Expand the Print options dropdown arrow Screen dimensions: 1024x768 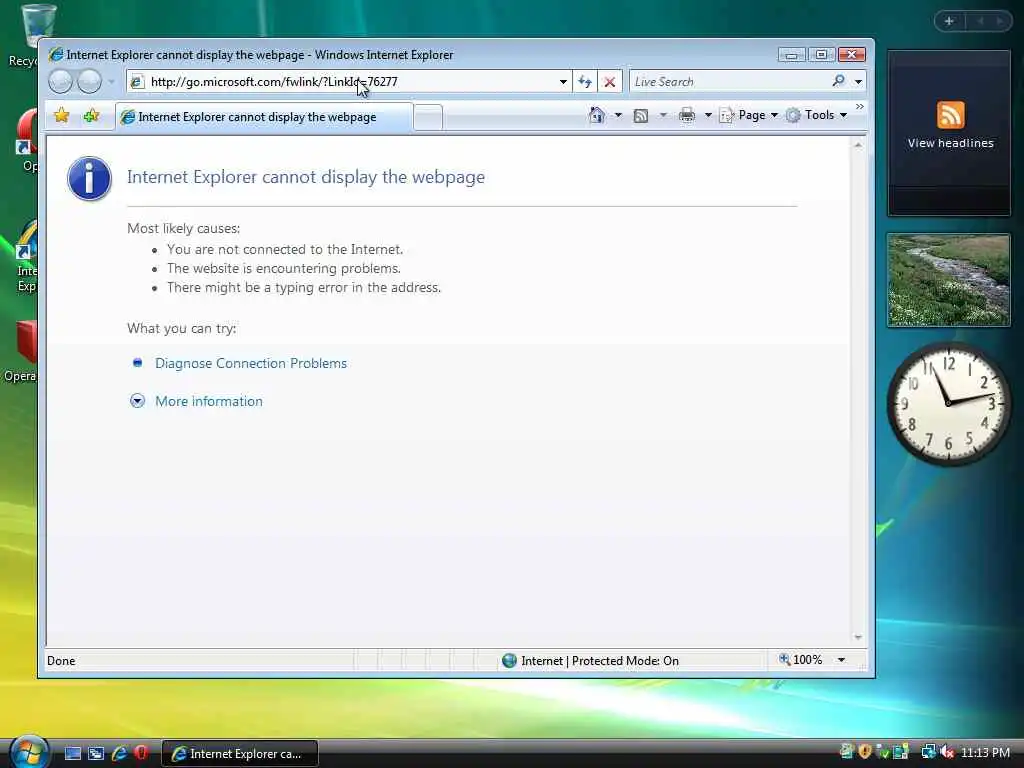(708, 115)
